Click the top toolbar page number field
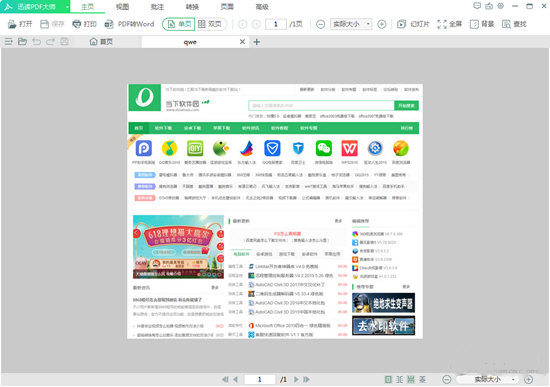550x387 pixels. [276, 24]
